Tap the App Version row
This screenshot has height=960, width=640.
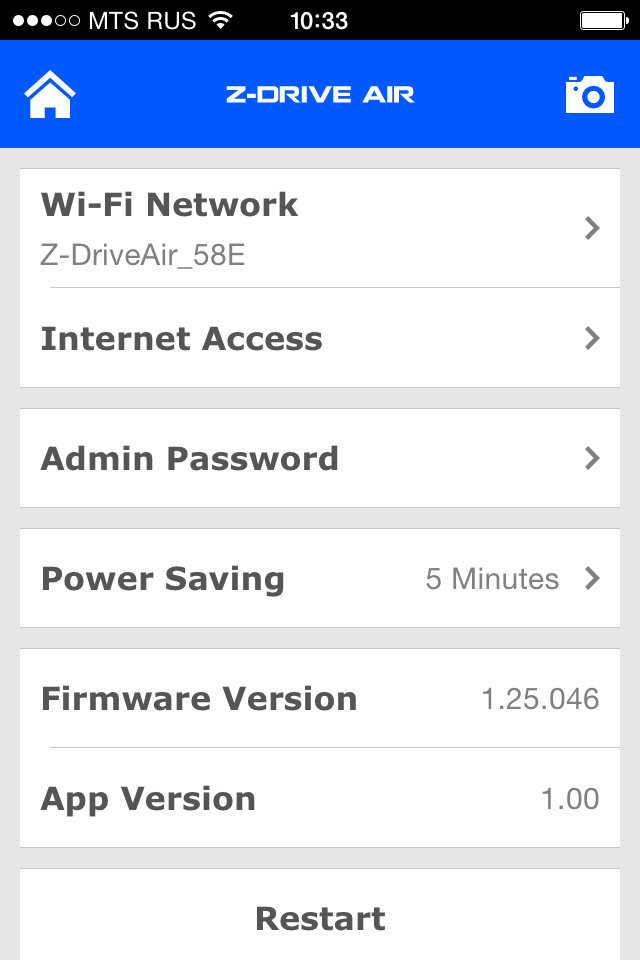click(320, 798)
